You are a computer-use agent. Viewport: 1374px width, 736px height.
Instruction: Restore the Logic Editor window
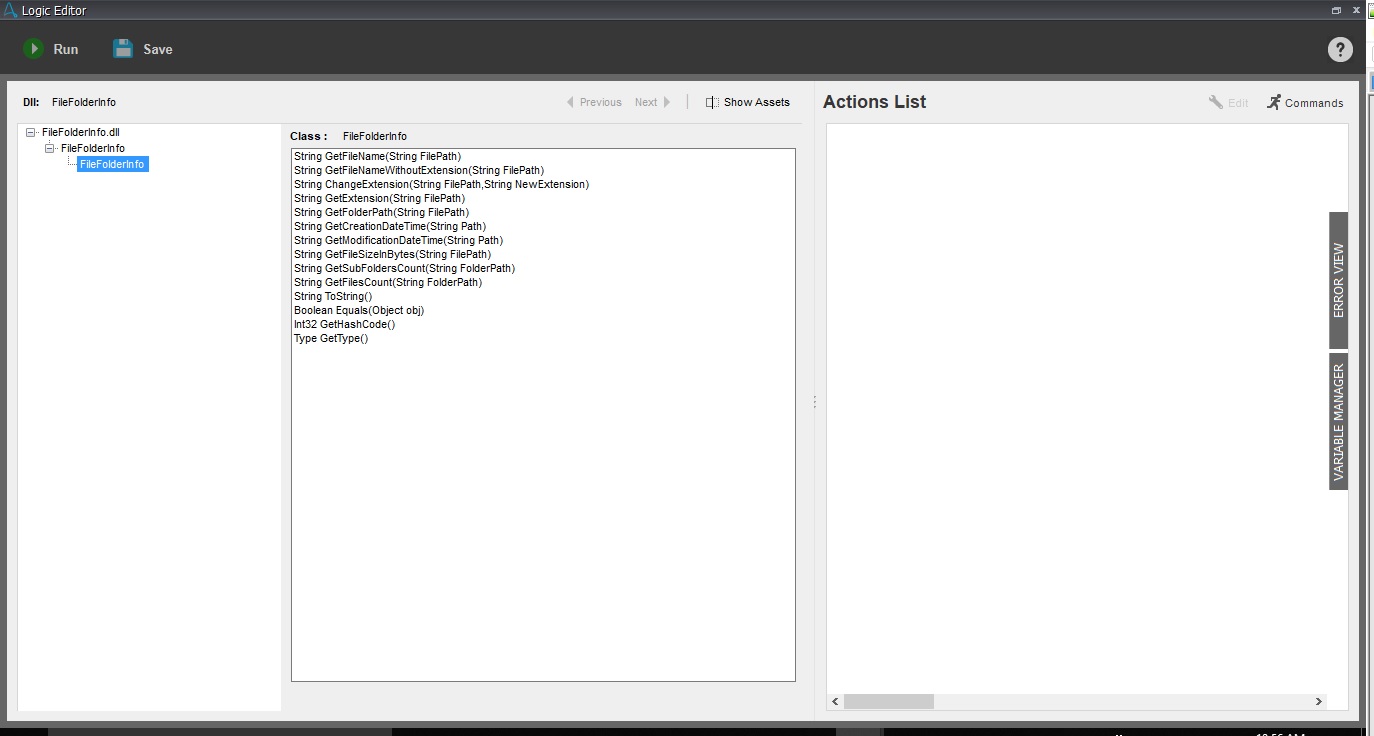1336,10
